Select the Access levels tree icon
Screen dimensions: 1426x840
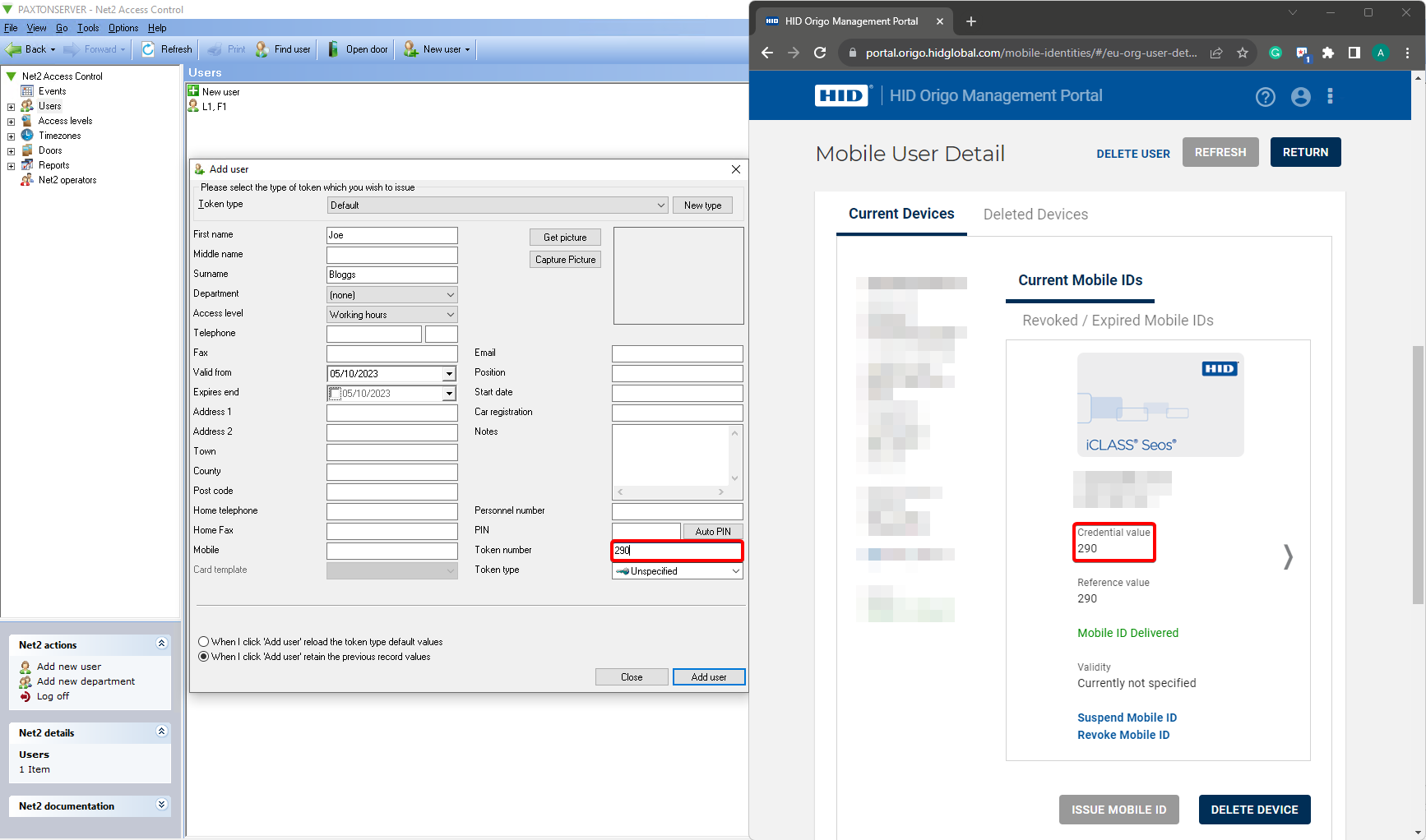coord(27,121)
